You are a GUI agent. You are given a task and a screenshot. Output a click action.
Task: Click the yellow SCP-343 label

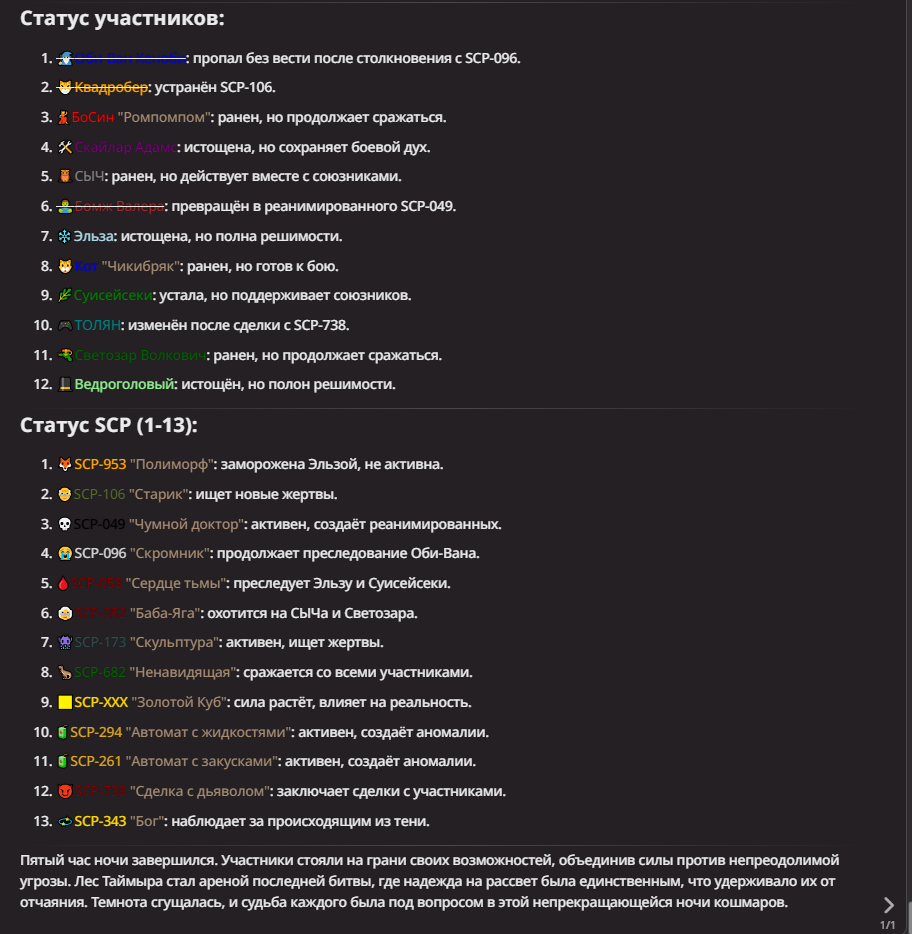point(100,822)
